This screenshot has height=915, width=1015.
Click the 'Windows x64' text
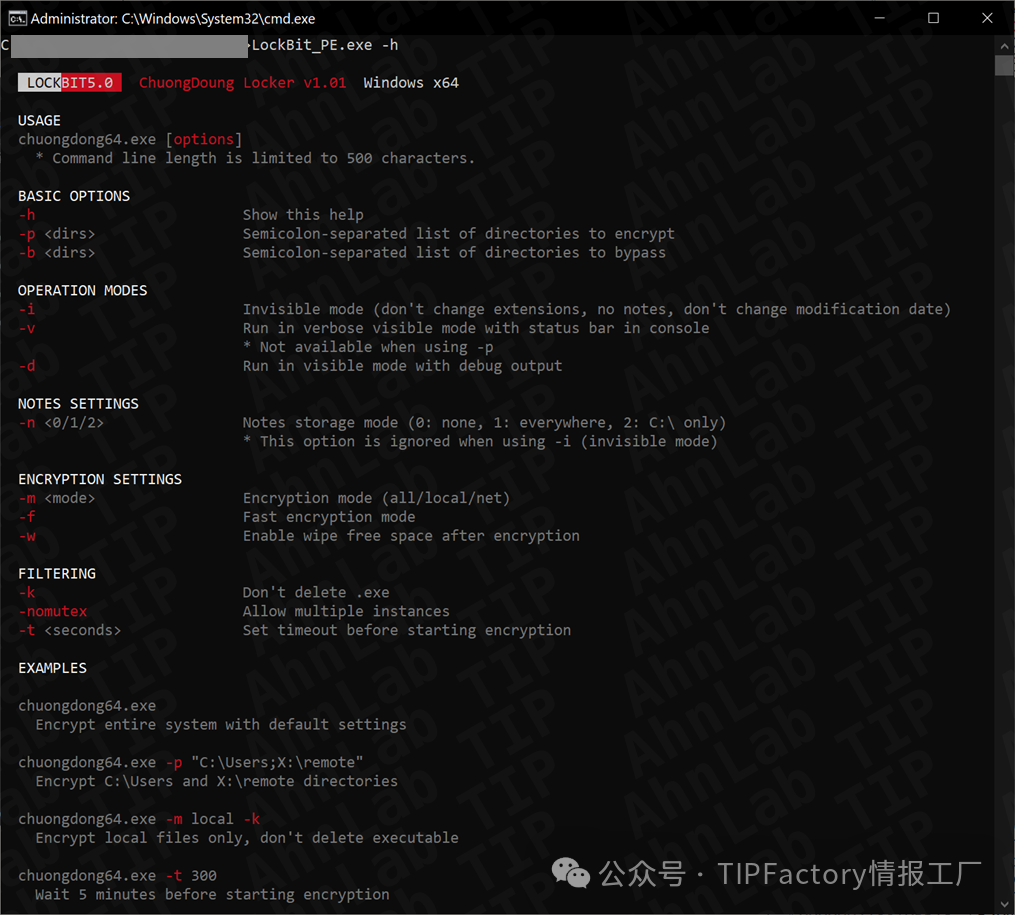click(x=411, y=83)
